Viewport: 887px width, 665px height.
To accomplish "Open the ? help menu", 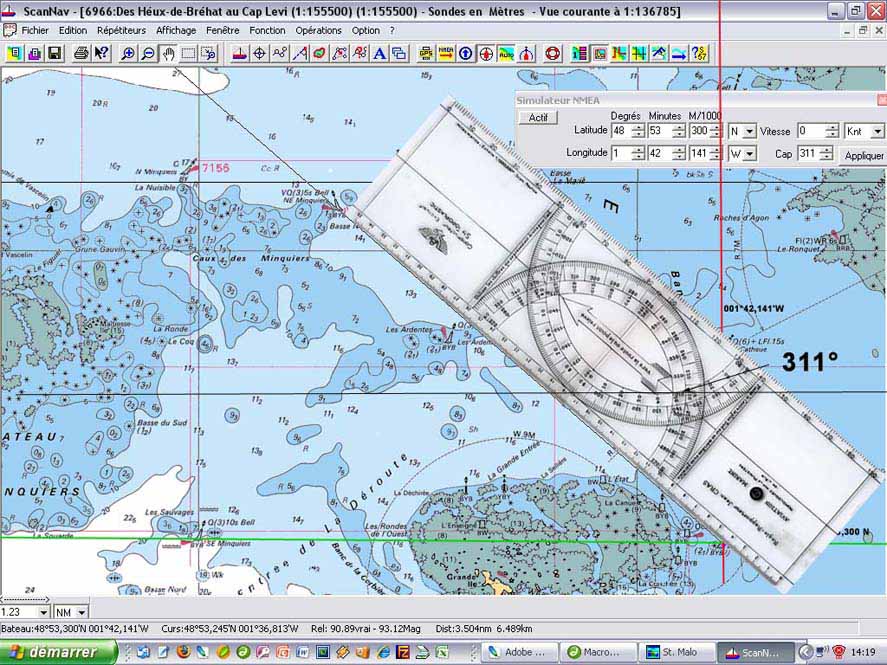I will 392,31.
